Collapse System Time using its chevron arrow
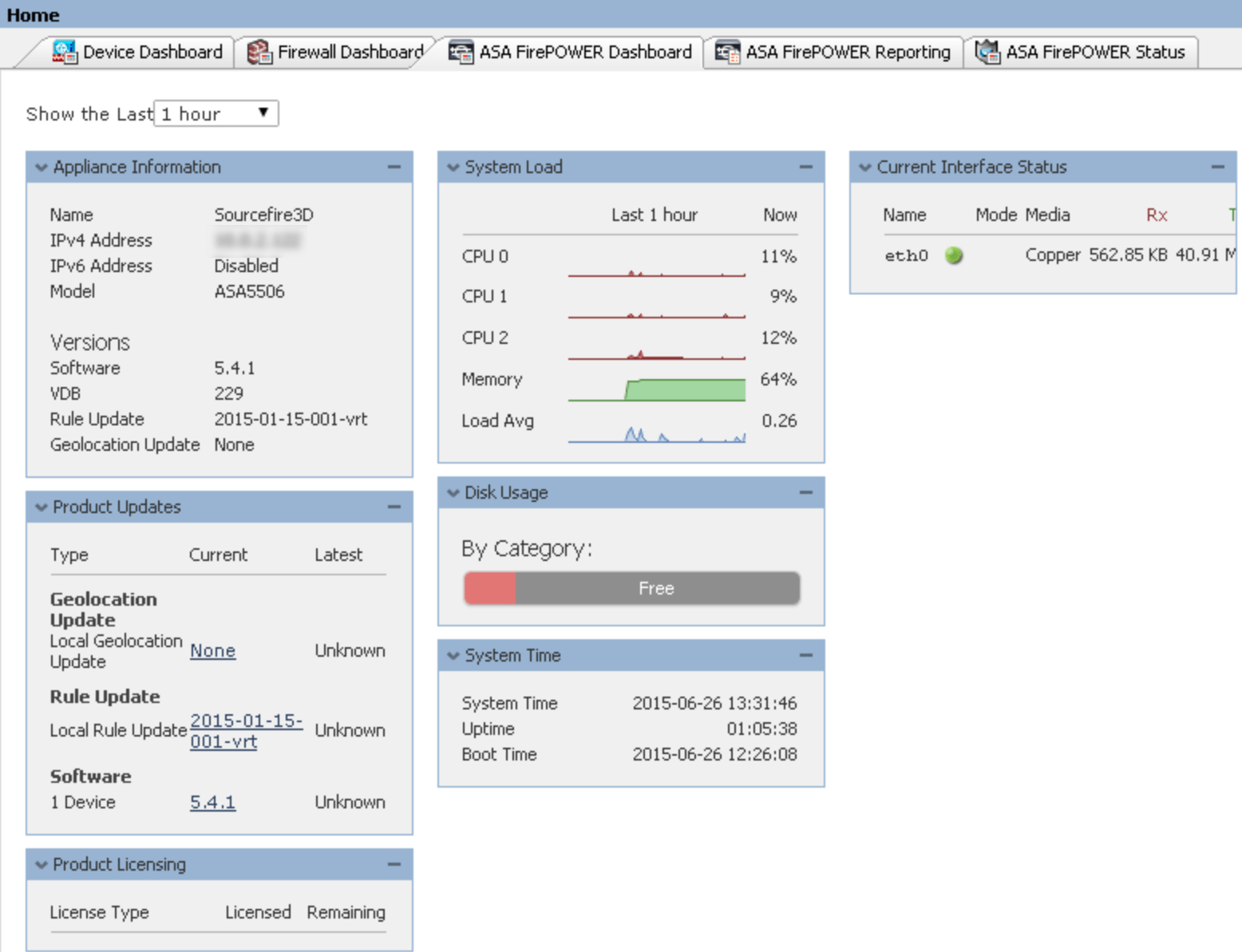This screenshot has height=952, width=1242. tap(453, 655)
